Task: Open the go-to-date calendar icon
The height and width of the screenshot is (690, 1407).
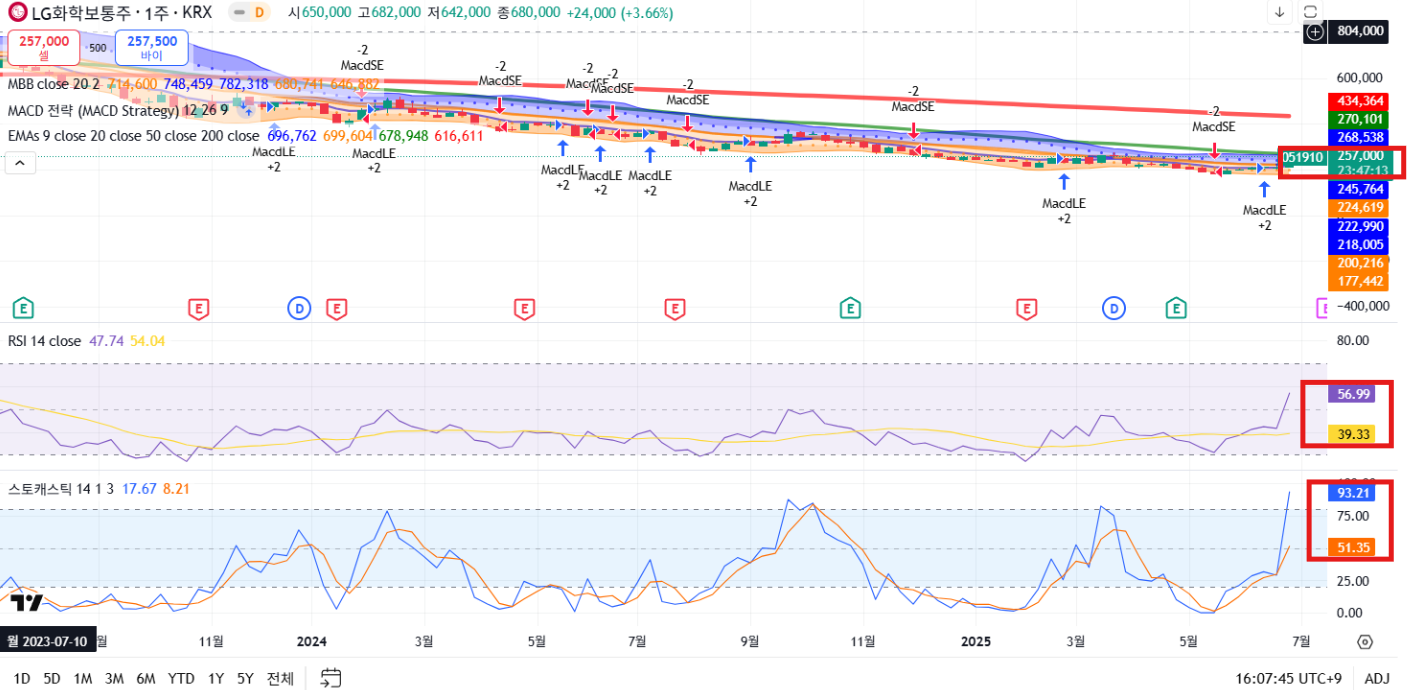Action: pyautogui.click(x=332, y=678)
